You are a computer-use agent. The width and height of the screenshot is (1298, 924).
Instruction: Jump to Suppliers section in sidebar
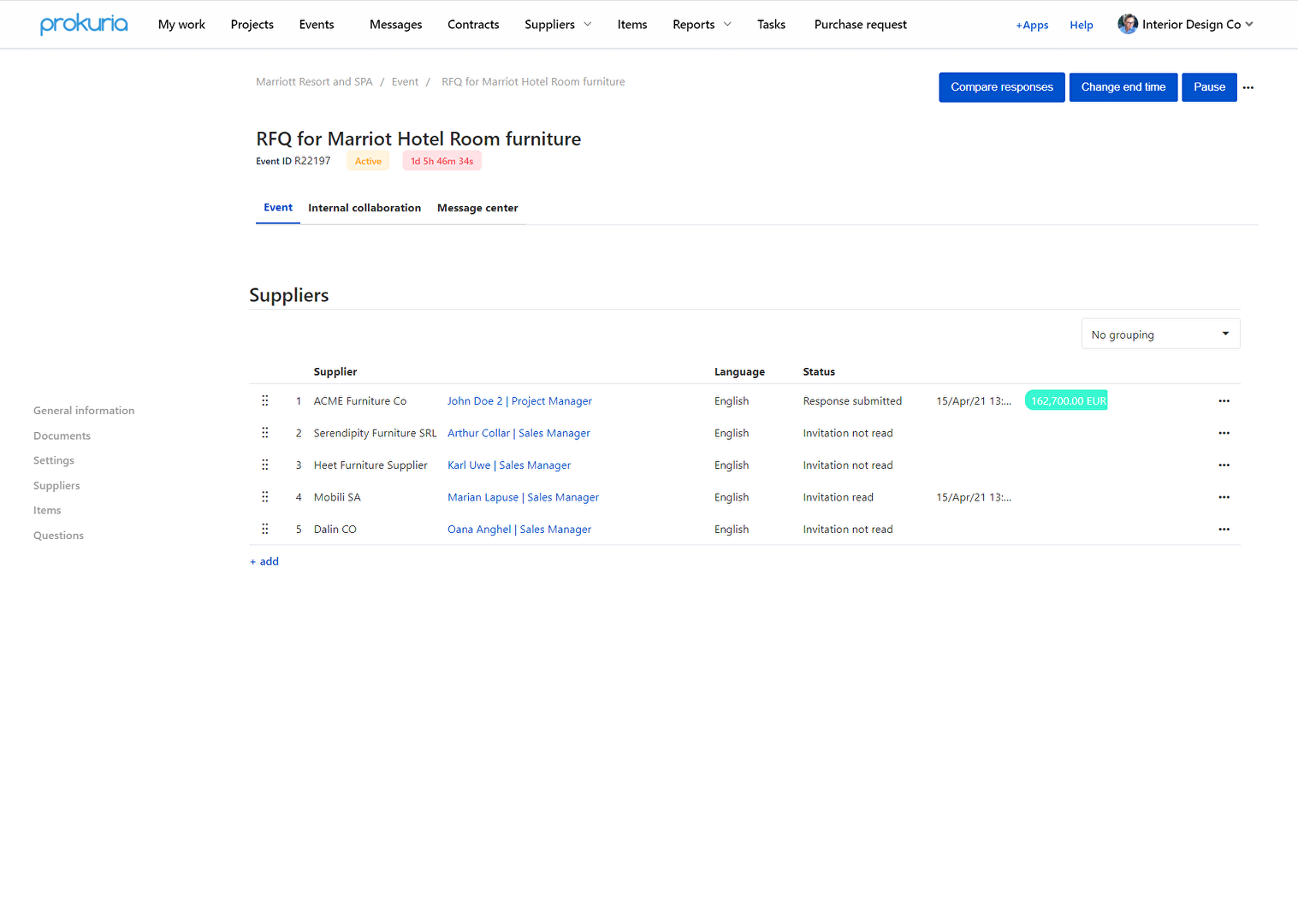click(56, 485)
